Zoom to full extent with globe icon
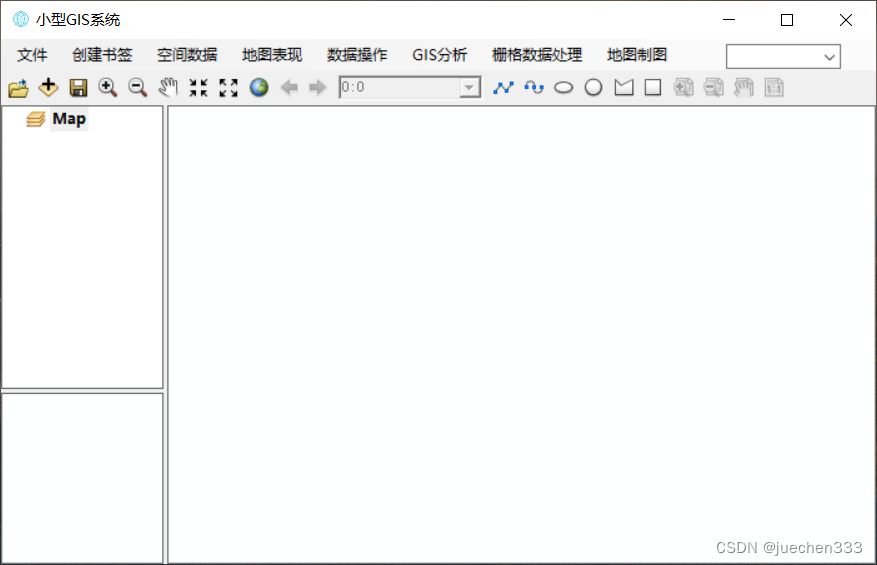Screen dimensions: 877x565 (259, 87)
